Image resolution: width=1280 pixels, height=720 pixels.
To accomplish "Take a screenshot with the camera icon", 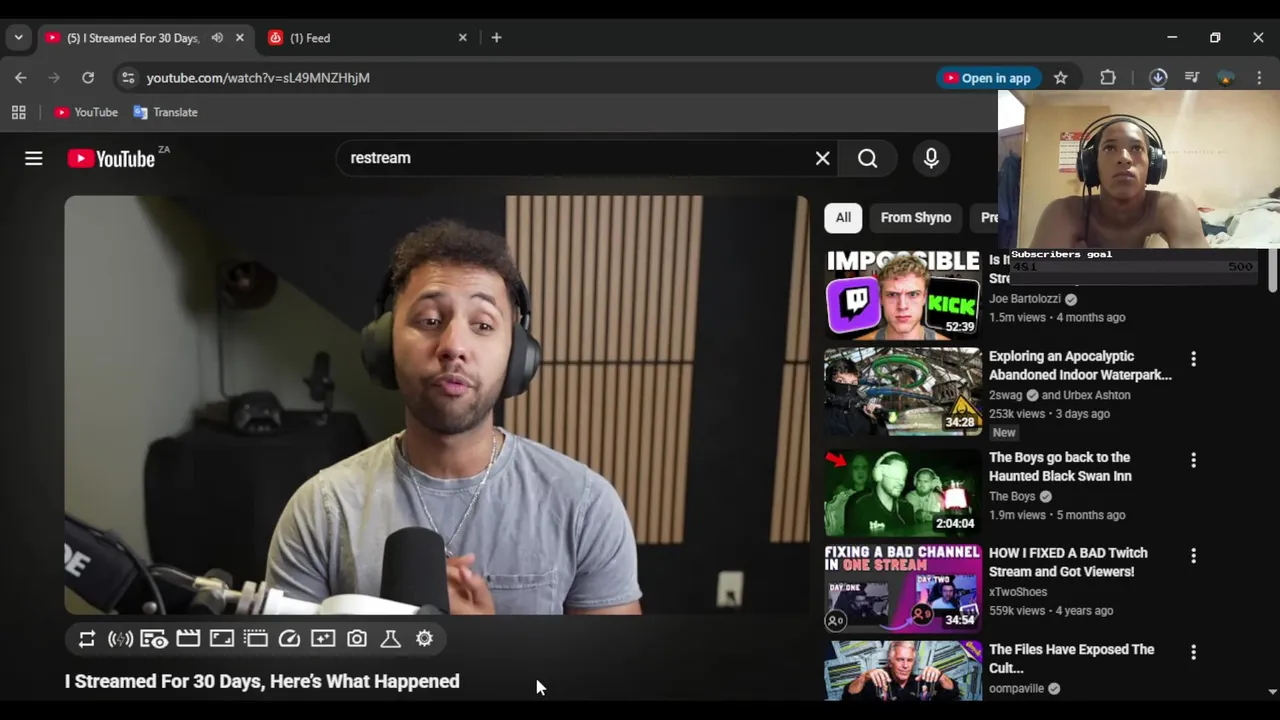I will point(357,639).
